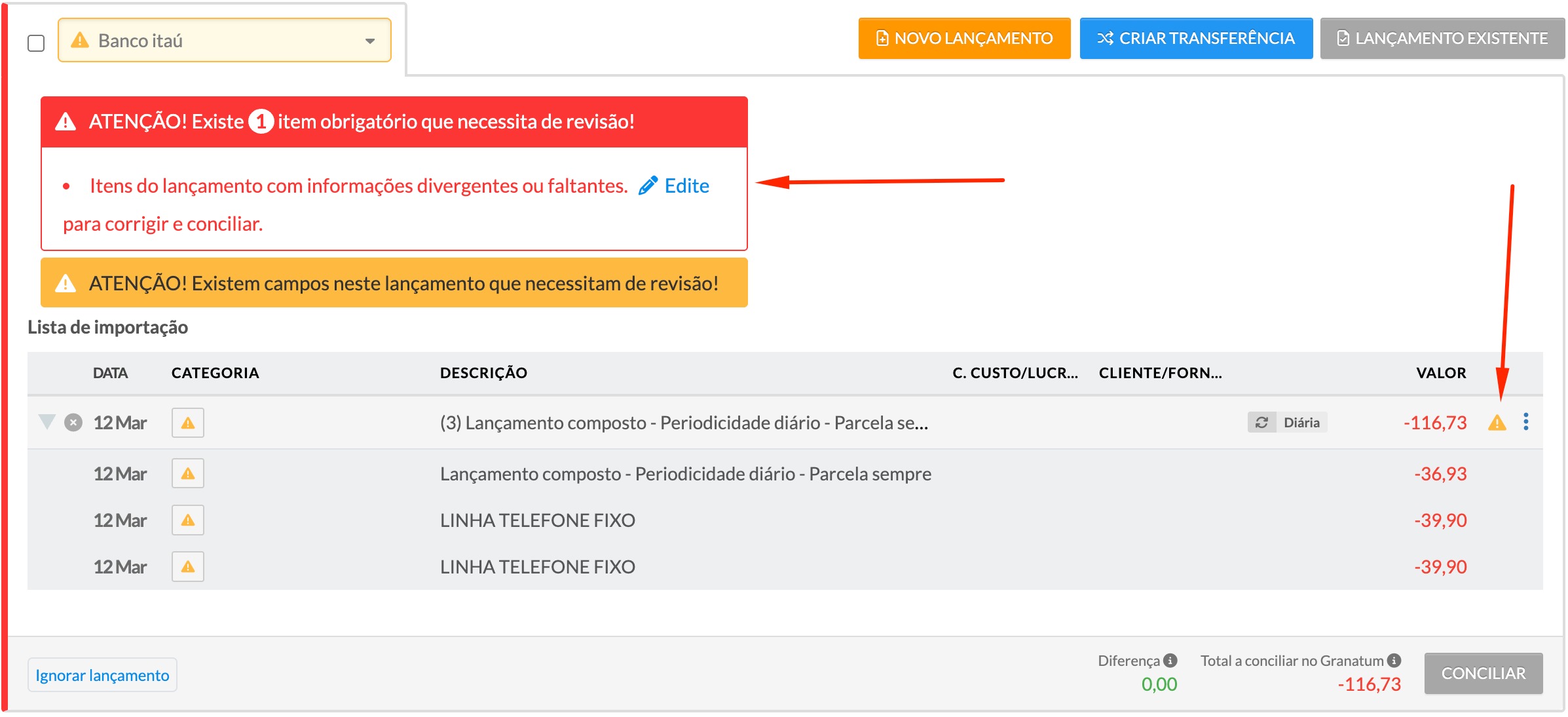Click the three-dot menu on the compound entry row
Image resolution: width=1568 pixels, height=717 pixels.
tap(1525, 421)
